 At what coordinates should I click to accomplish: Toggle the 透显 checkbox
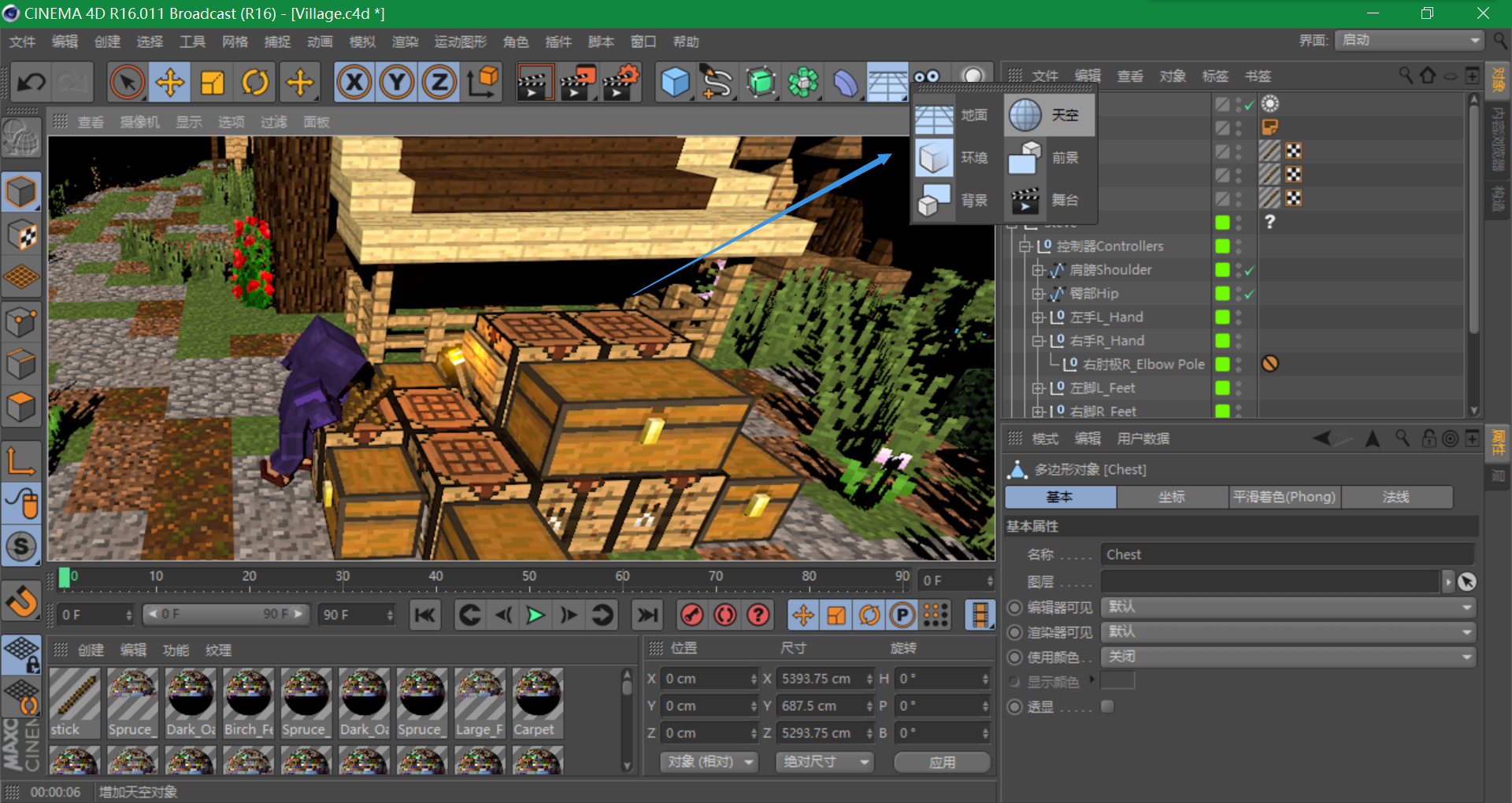point(1107,706)
